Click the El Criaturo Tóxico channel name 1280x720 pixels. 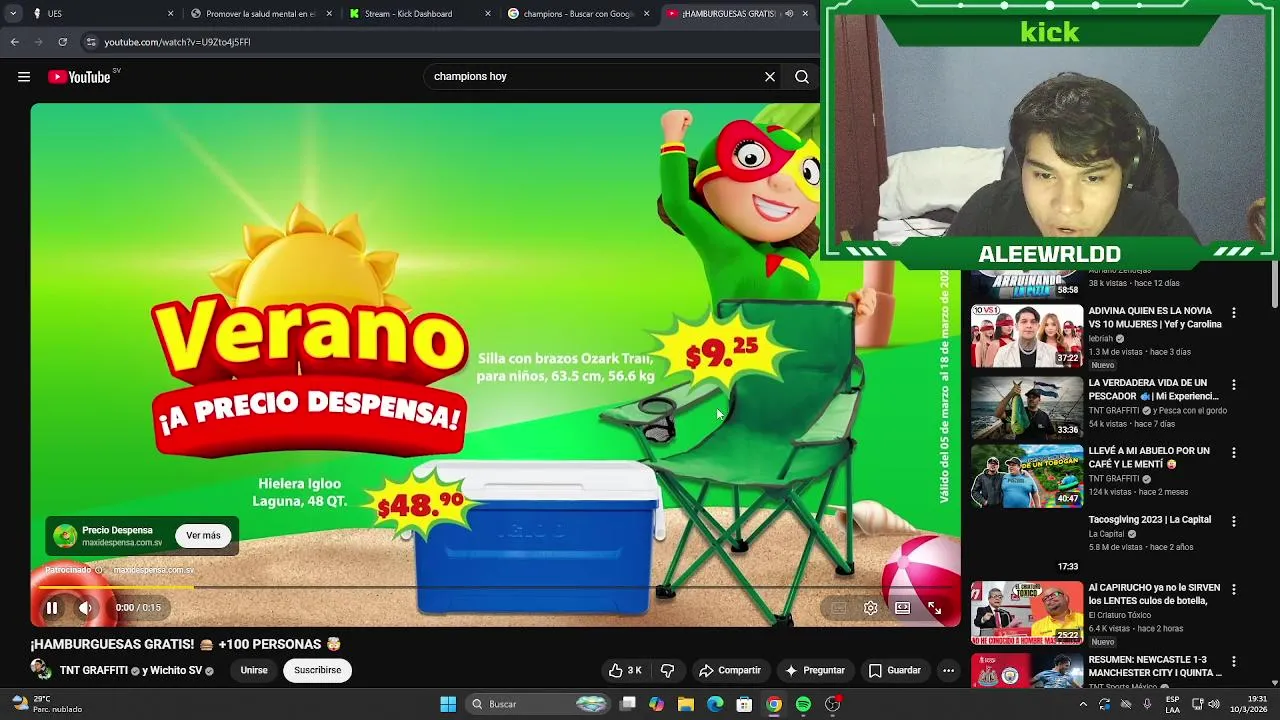(x=1120, y=615)
